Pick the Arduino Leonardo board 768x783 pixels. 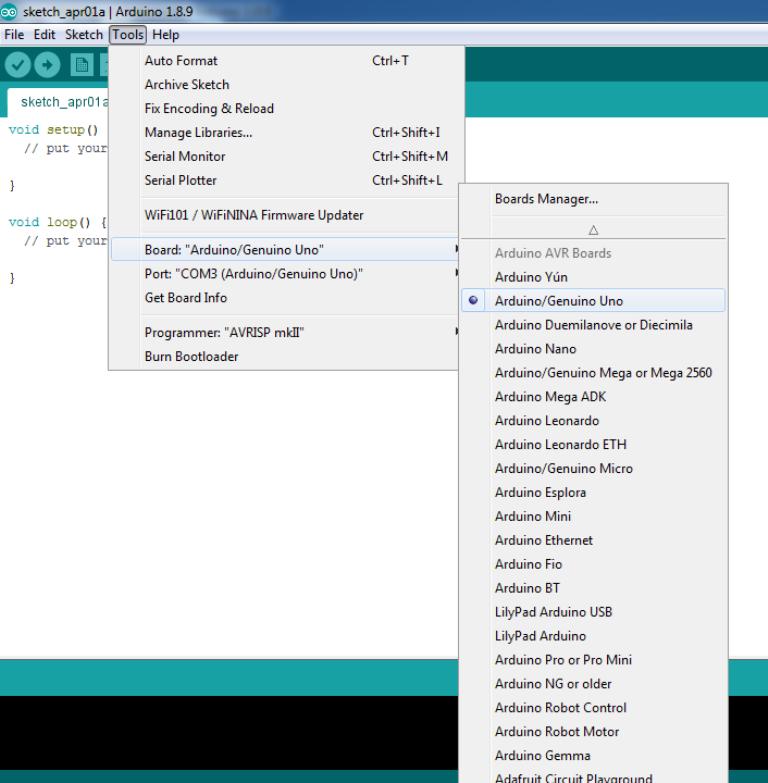click(x=593, y=420)
